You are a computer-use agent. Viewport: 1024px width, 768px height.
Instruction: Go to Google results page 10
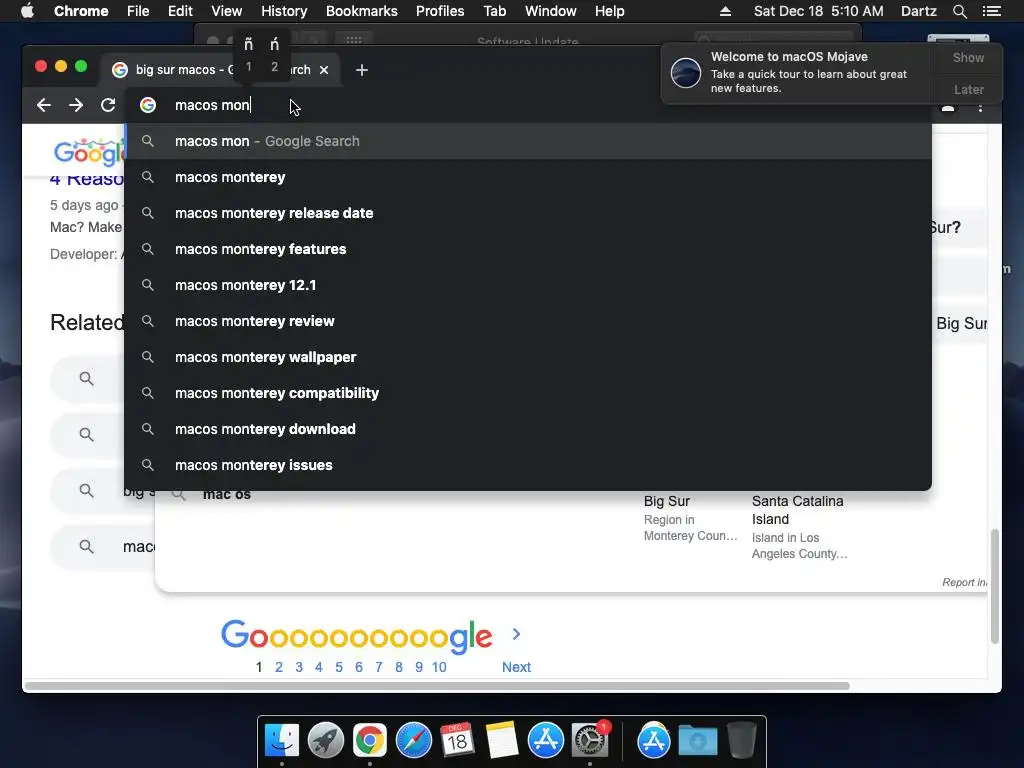(439, 667)
